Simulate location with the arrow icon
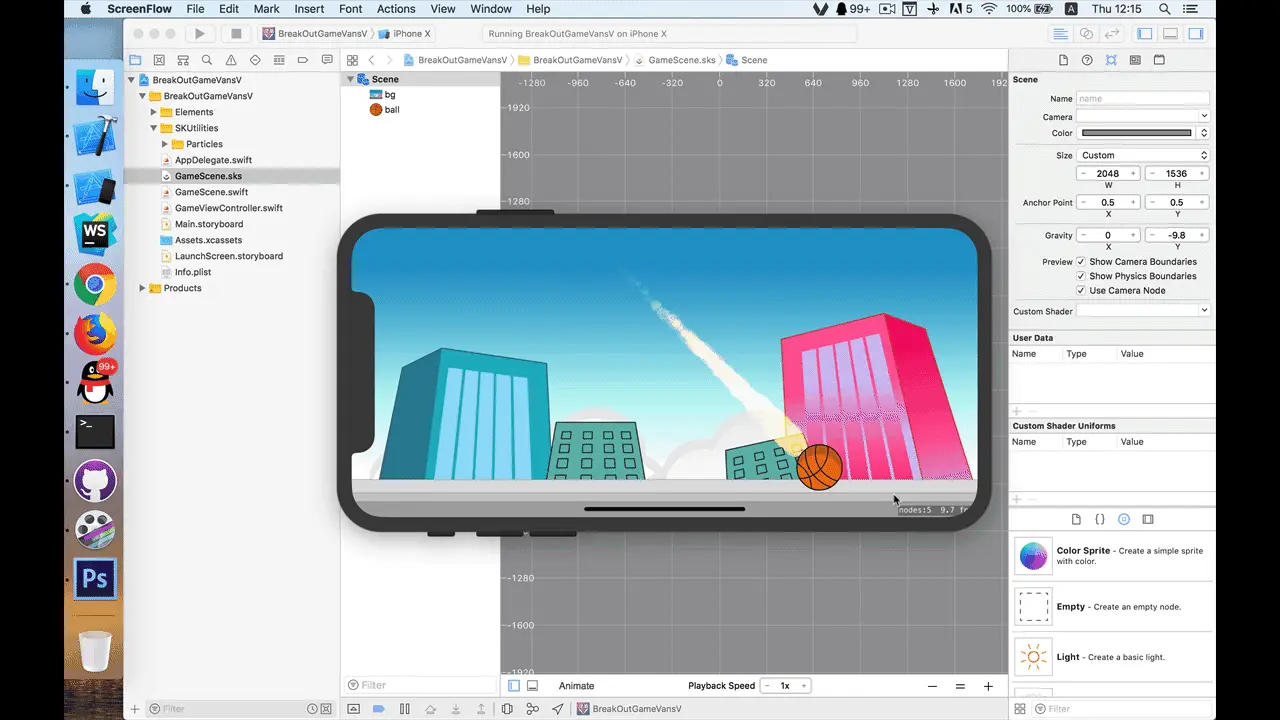Screen dimensions: 1280x720 pyautogui.click(x=558, y=709)
